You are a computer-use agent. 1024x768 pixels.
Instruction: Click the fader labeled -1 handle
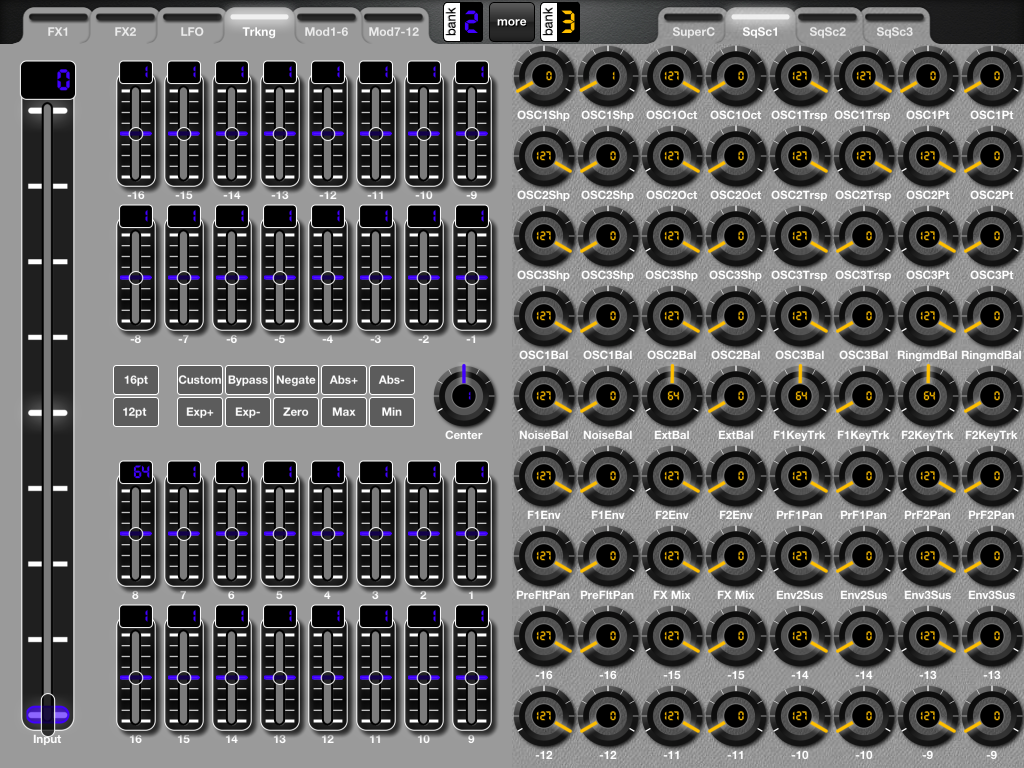point(472,278)
